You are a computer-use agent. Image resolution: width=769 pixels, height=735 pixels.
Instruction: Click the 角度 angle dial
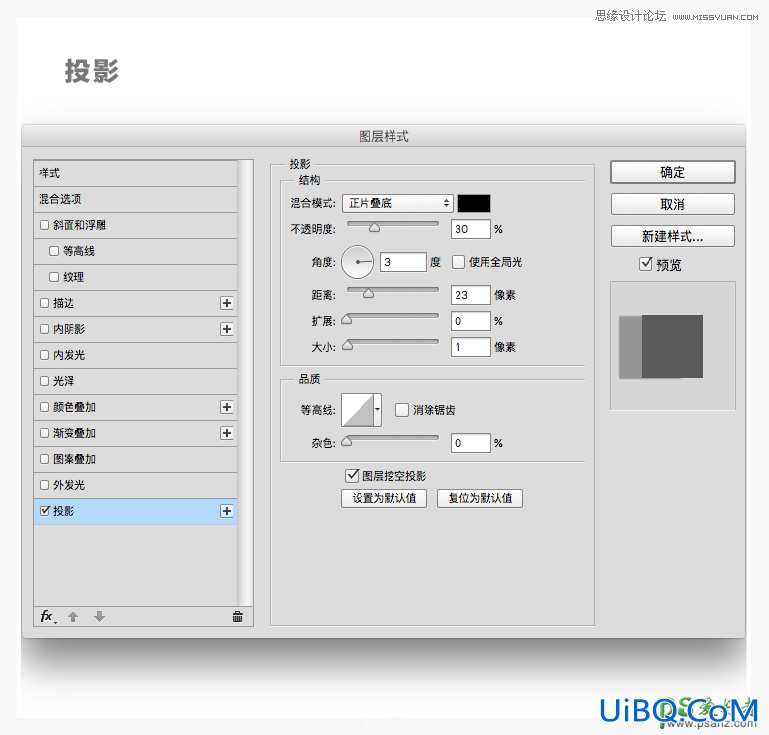pos(358,262)
